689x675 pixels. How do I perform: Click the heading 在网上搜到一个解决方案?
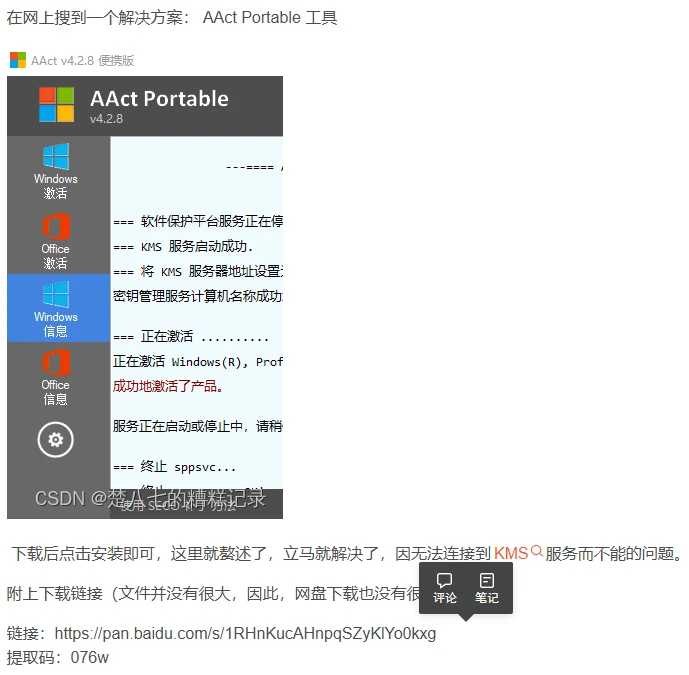click(x=172, y=18)
